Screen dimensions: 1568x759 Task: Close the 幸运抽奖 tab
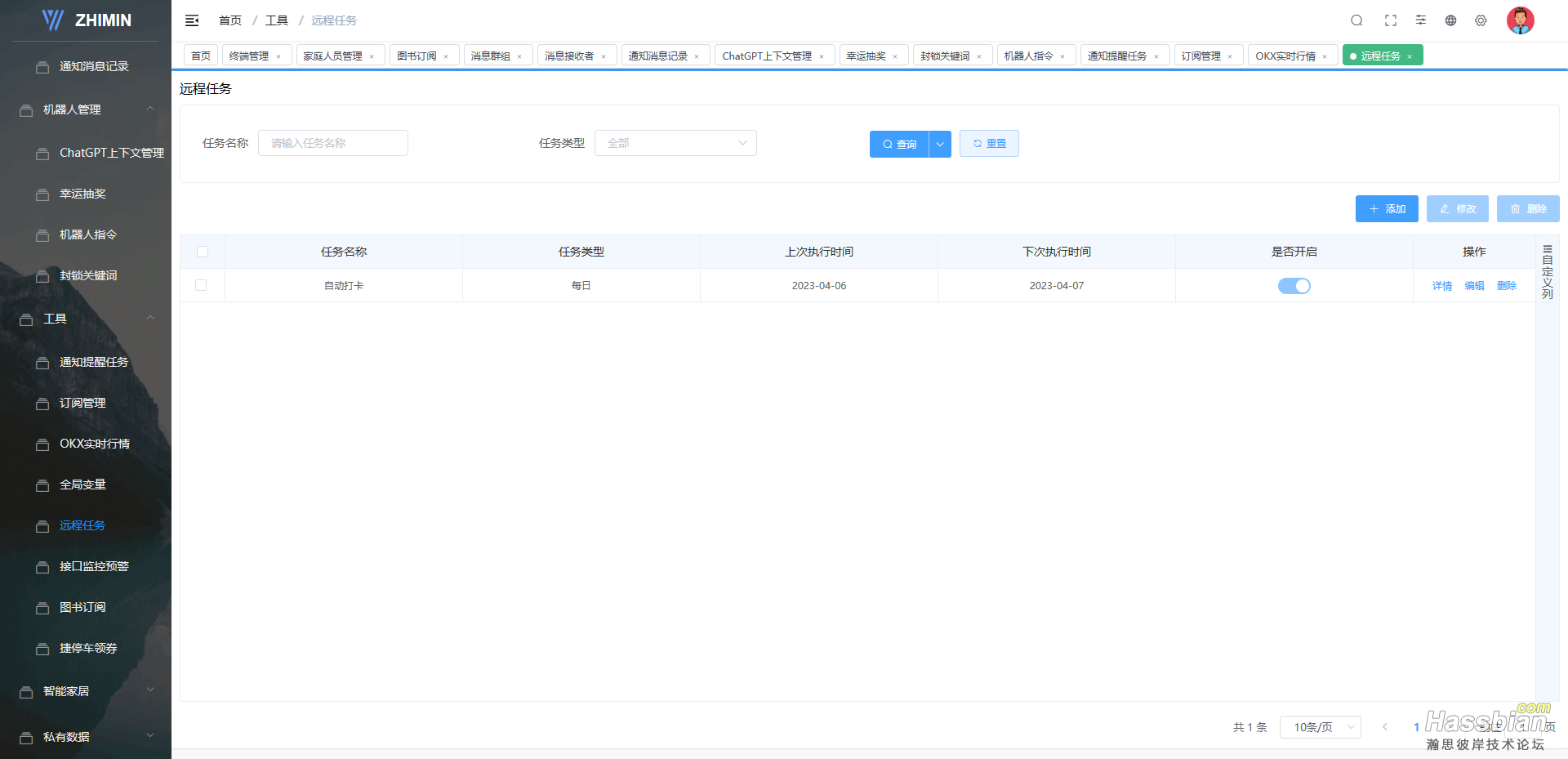coord(895,56)
